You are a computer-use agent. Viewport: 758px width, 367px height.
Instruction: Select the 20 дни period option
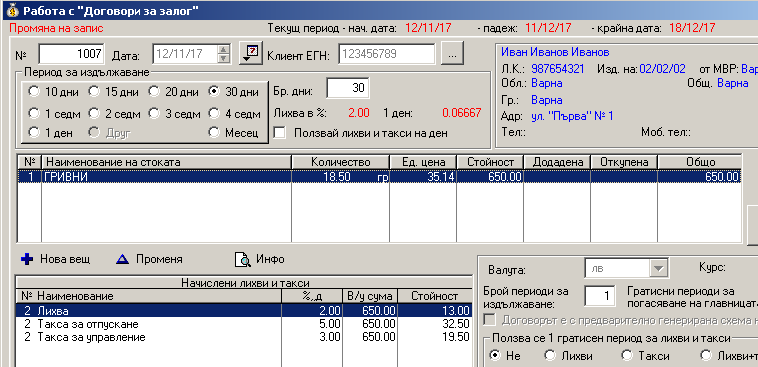click(x=154, y=91)
